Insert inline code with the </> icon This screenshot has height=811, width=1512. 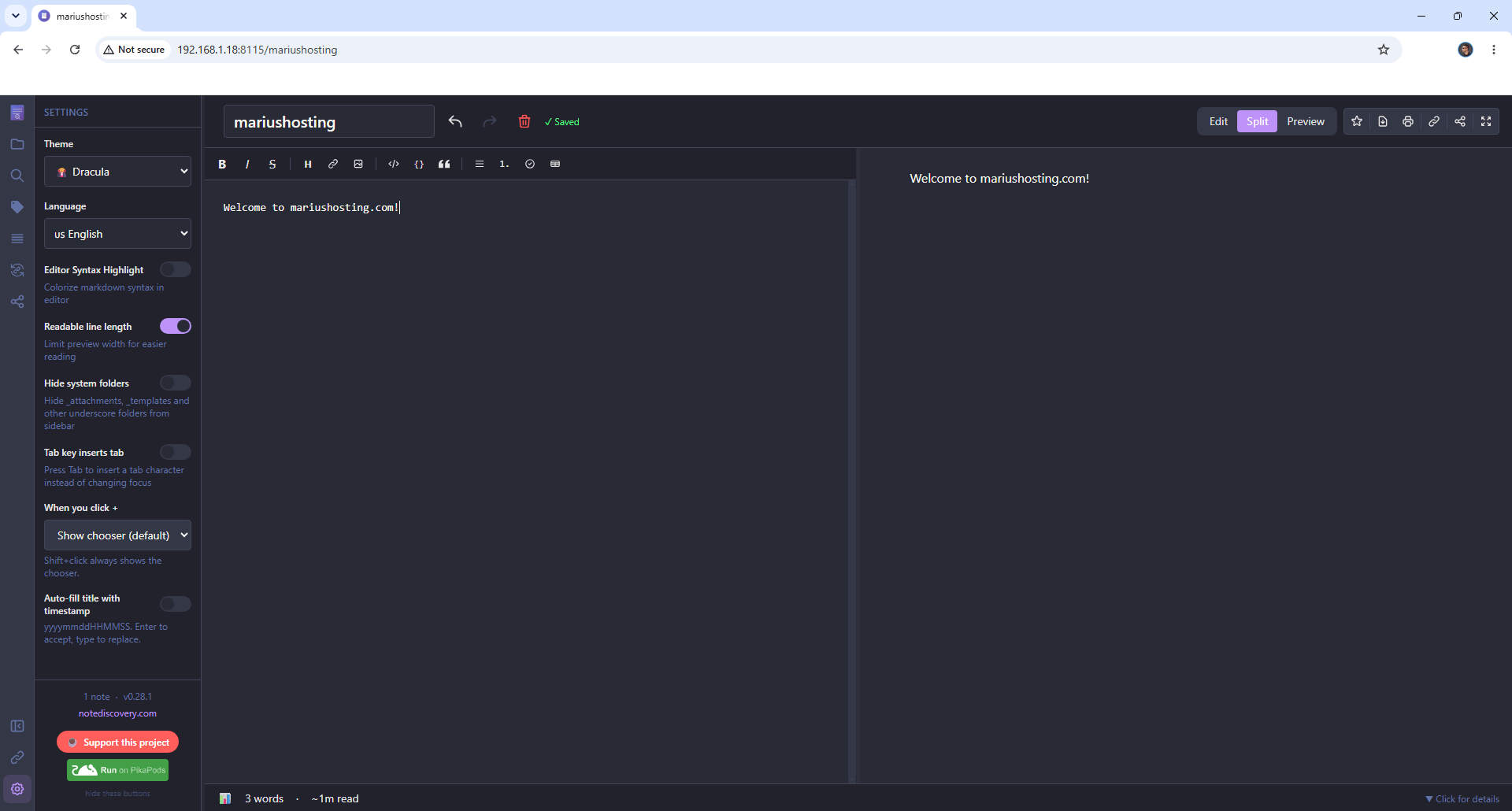[x=394, y=164]
